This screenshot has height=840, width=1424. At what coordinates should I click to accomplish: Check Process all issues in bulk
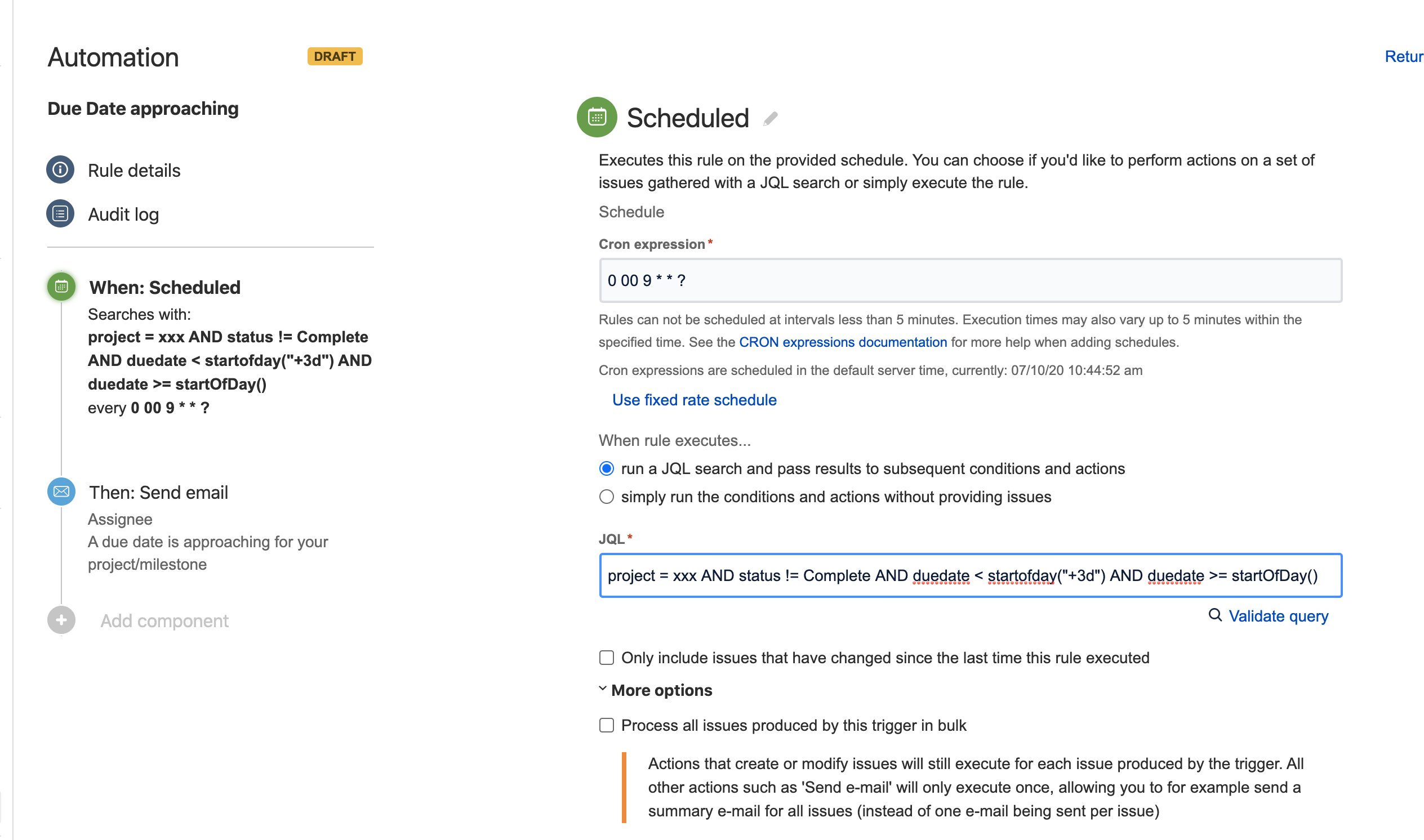pyautogui.click(x=607, y=726)
